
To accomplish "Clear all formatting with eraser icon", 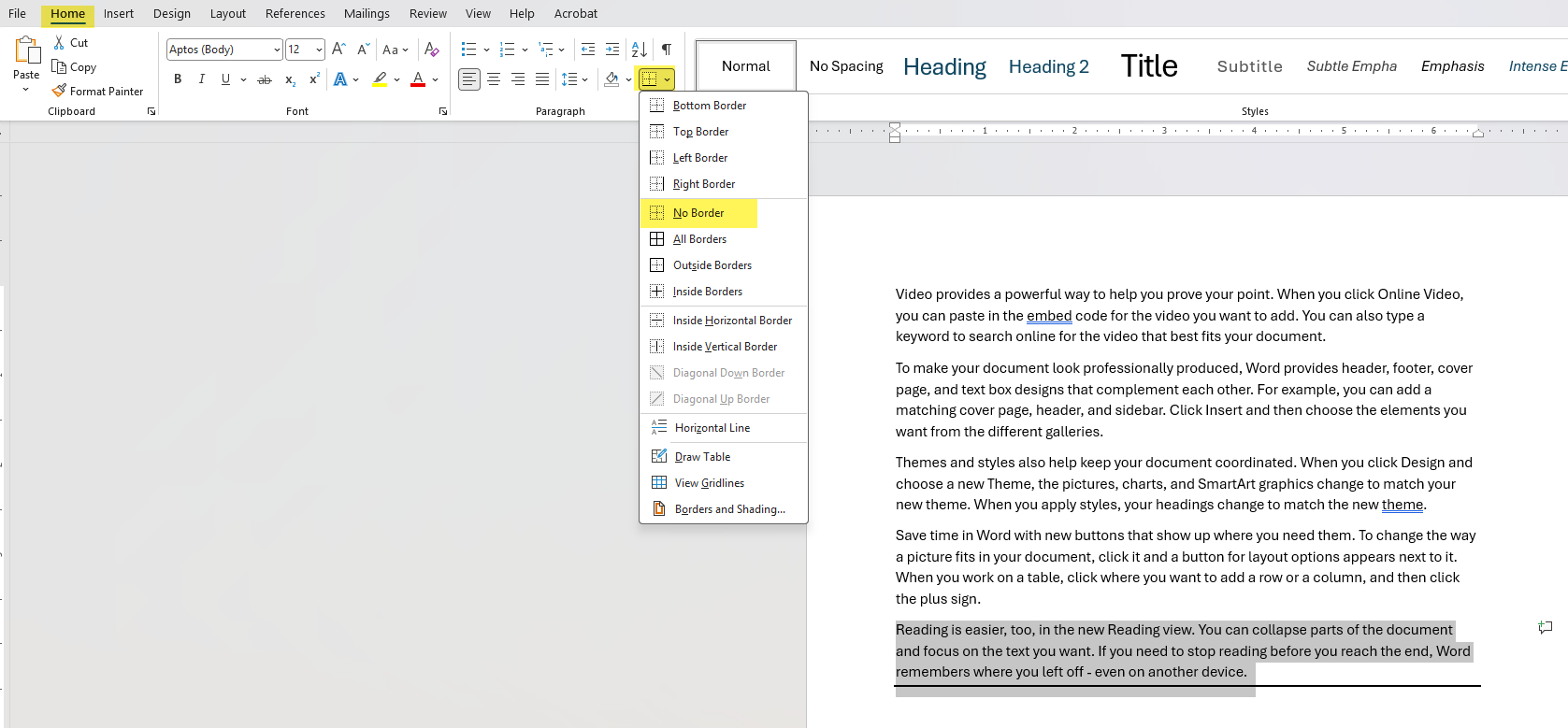I will click(431, 50).
